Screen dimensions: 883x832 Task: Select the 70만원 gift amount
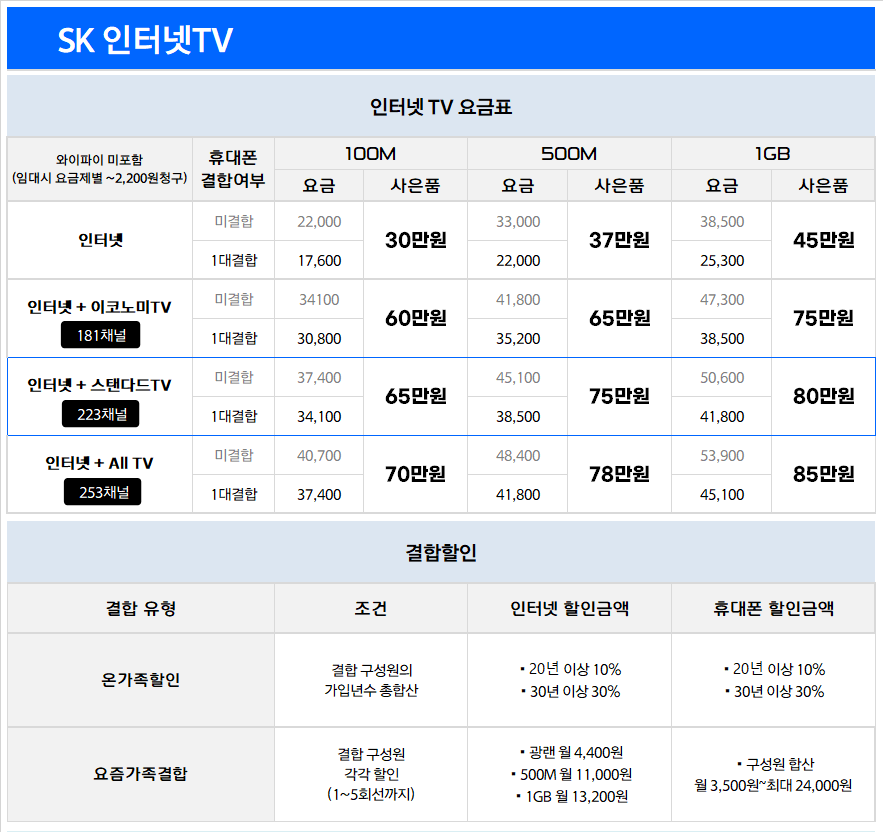tap(416, 474)
